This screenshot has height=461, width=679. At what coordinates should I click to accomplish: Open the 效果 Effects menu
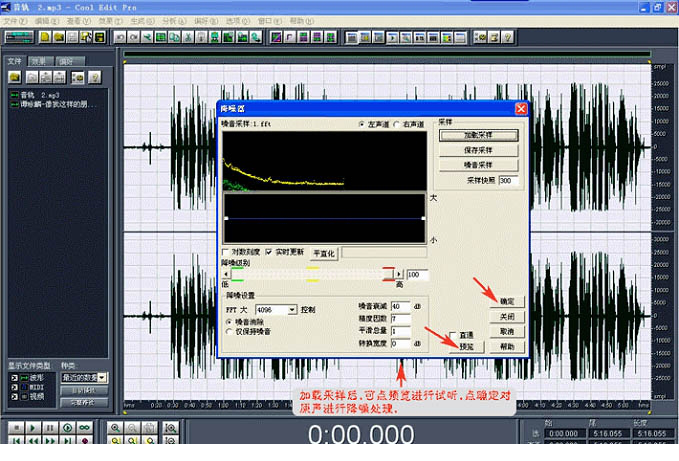[x=110, y=21]
